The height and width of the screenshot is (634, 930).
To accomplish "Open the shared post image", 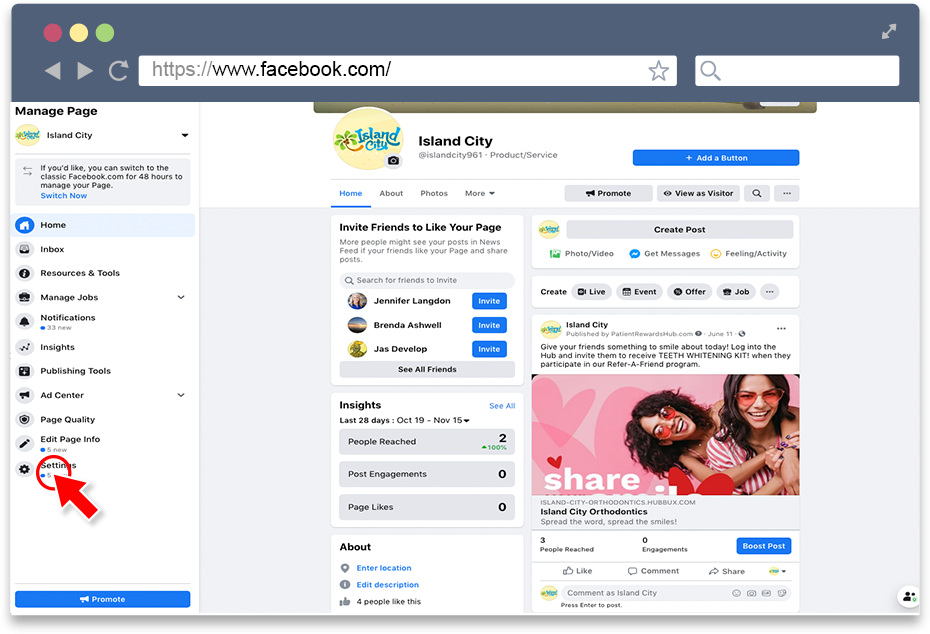I will click(x=665, y=435).
